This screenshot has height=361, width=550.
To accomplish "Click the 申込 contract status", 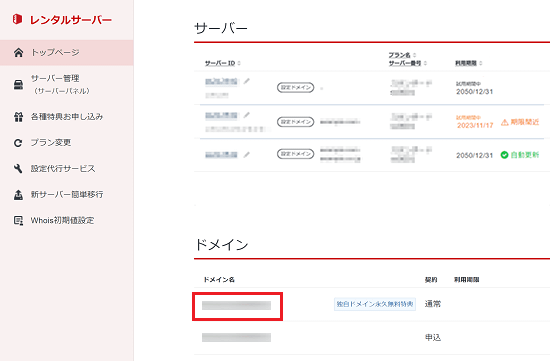I will tap(433, 337).
